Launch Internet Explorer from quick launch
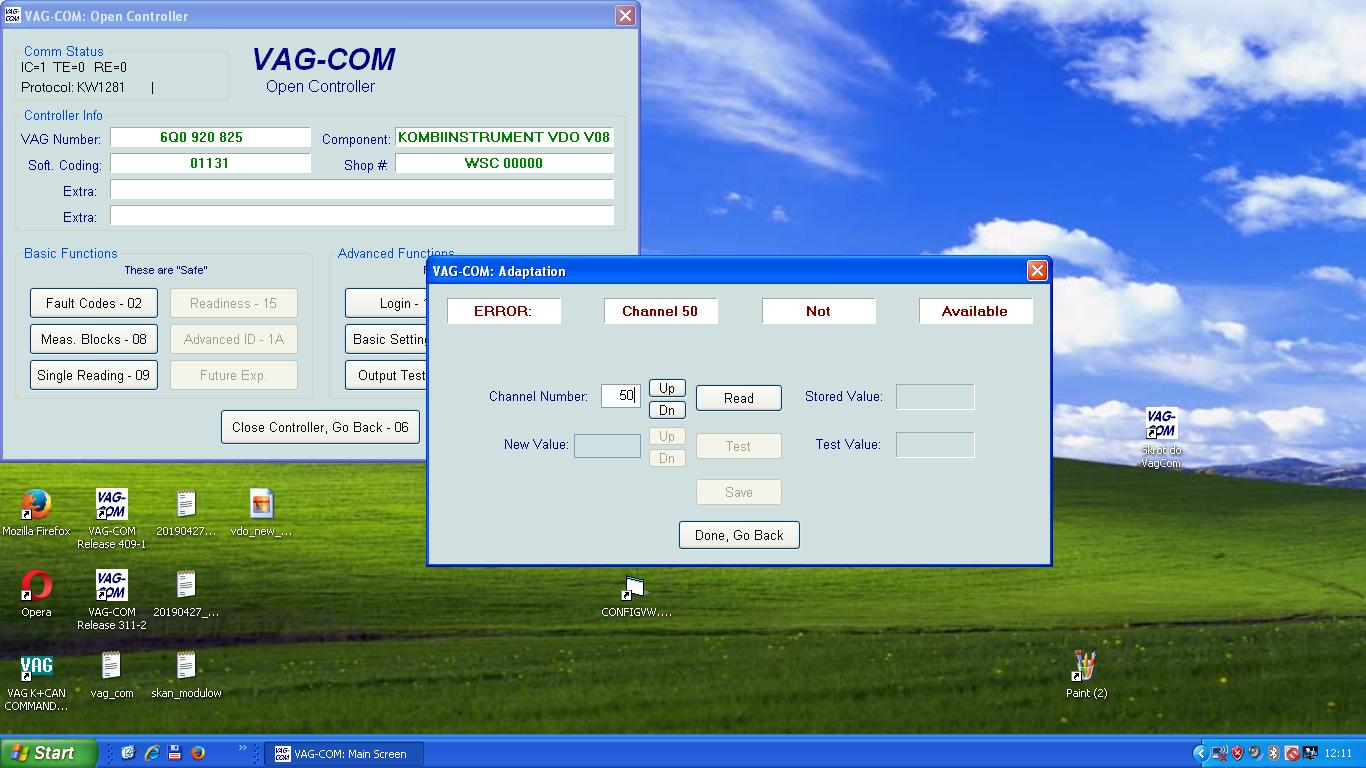The width and height of the screenshot is (1366, 768). tap(152, 753)
